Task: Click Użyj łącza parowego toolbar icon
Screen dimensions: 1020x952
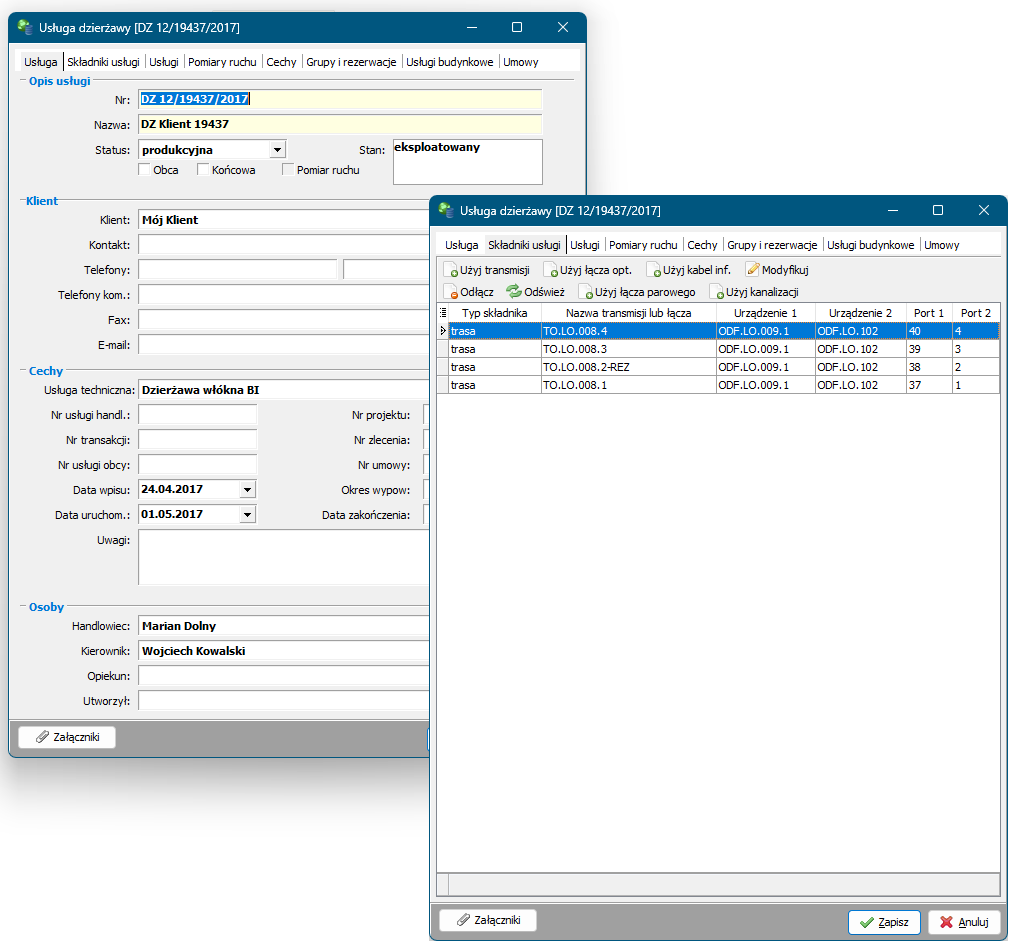Action: click(585, 292)
